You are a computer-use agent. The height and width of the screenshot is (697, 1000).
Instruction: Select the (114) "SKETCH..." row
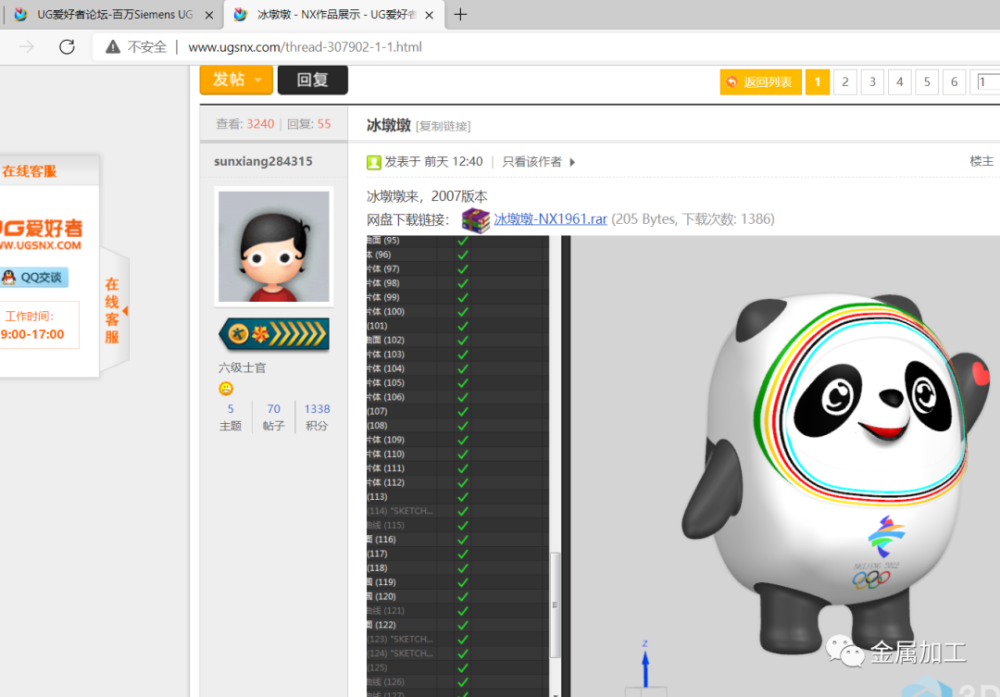(457, 511)
